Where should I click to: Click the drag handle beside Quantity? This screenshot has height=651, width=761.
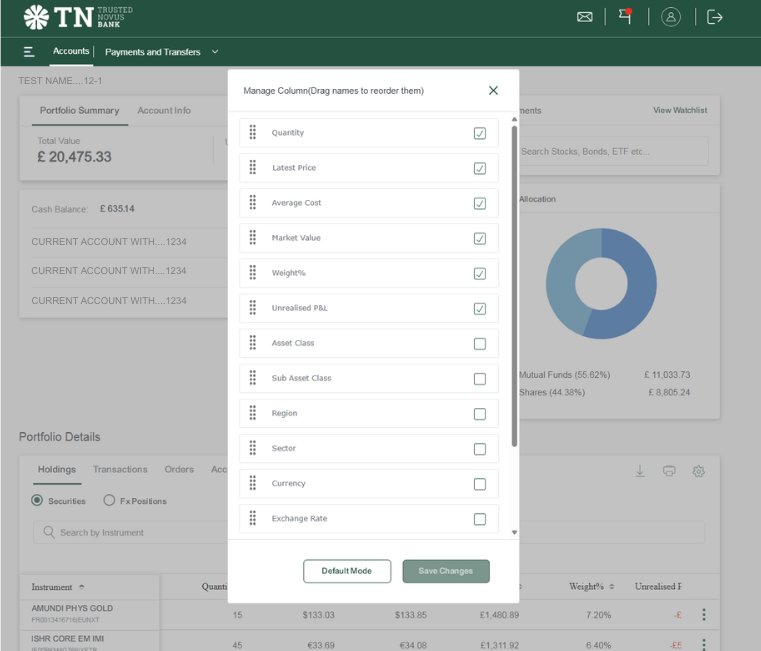[x=253, y=133]
